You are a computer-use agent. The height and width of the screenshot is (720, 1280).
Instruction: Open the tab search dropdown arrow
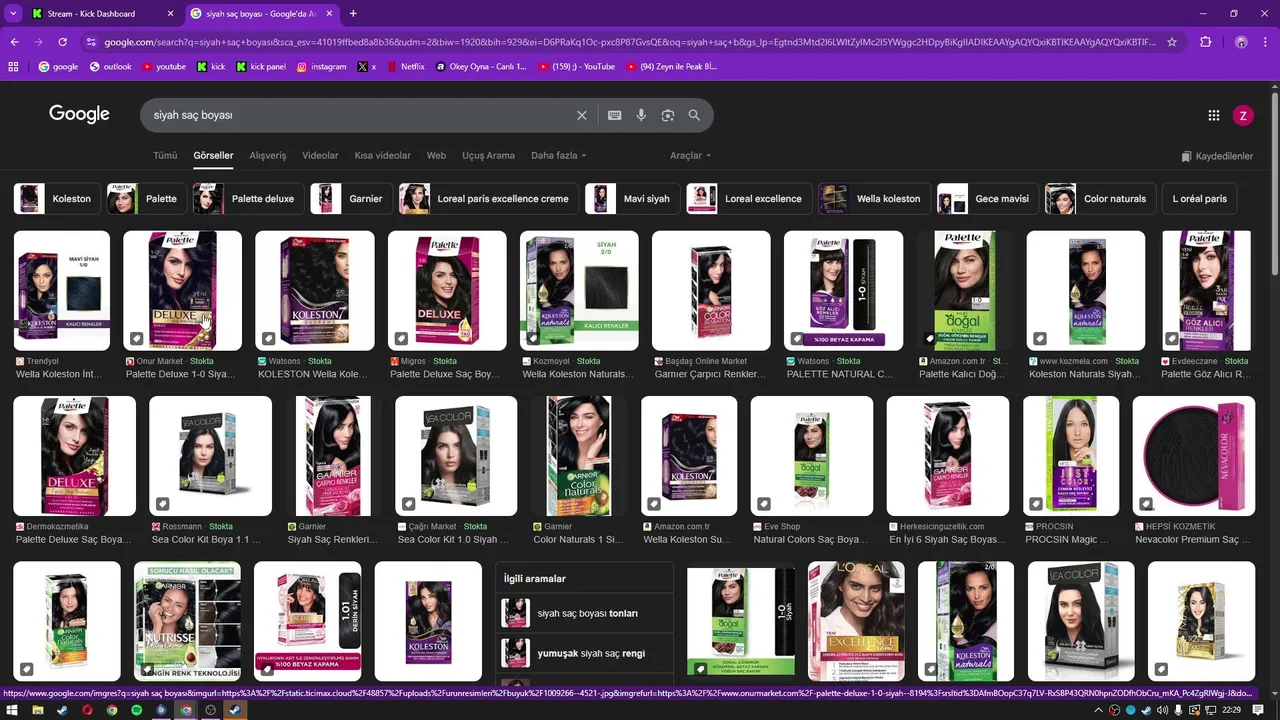pyautogui.click(x=13, y=14)
